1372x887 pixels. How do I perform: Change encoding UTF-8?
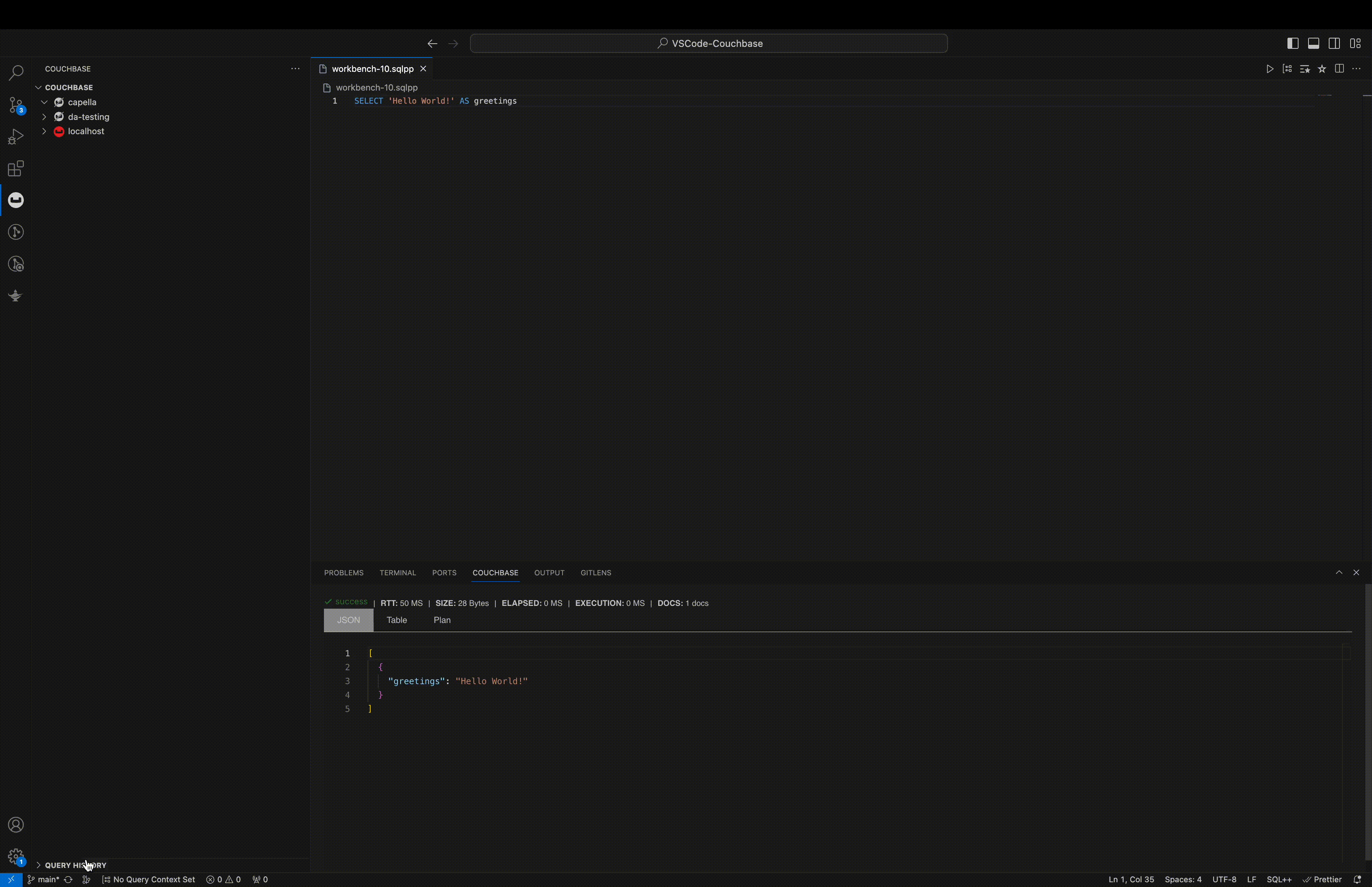coord(1224,879)
